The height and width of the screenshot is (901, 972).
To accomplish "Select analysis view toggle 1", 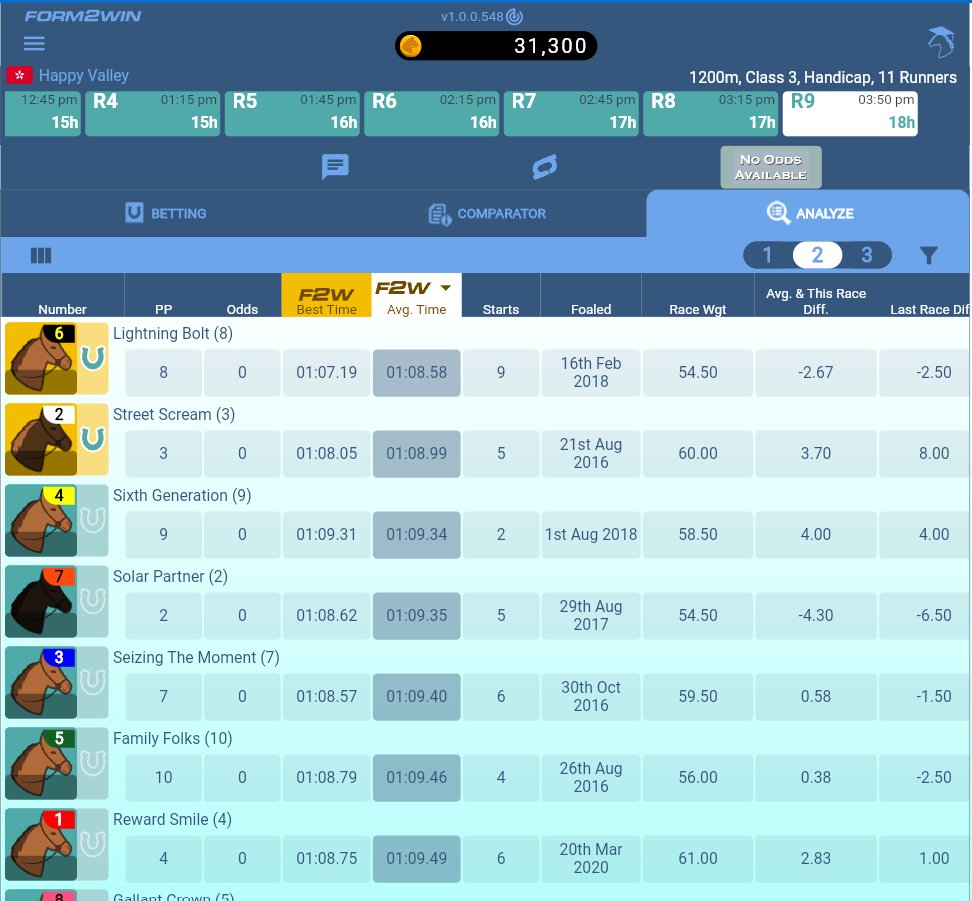I will tap(767, 255).
